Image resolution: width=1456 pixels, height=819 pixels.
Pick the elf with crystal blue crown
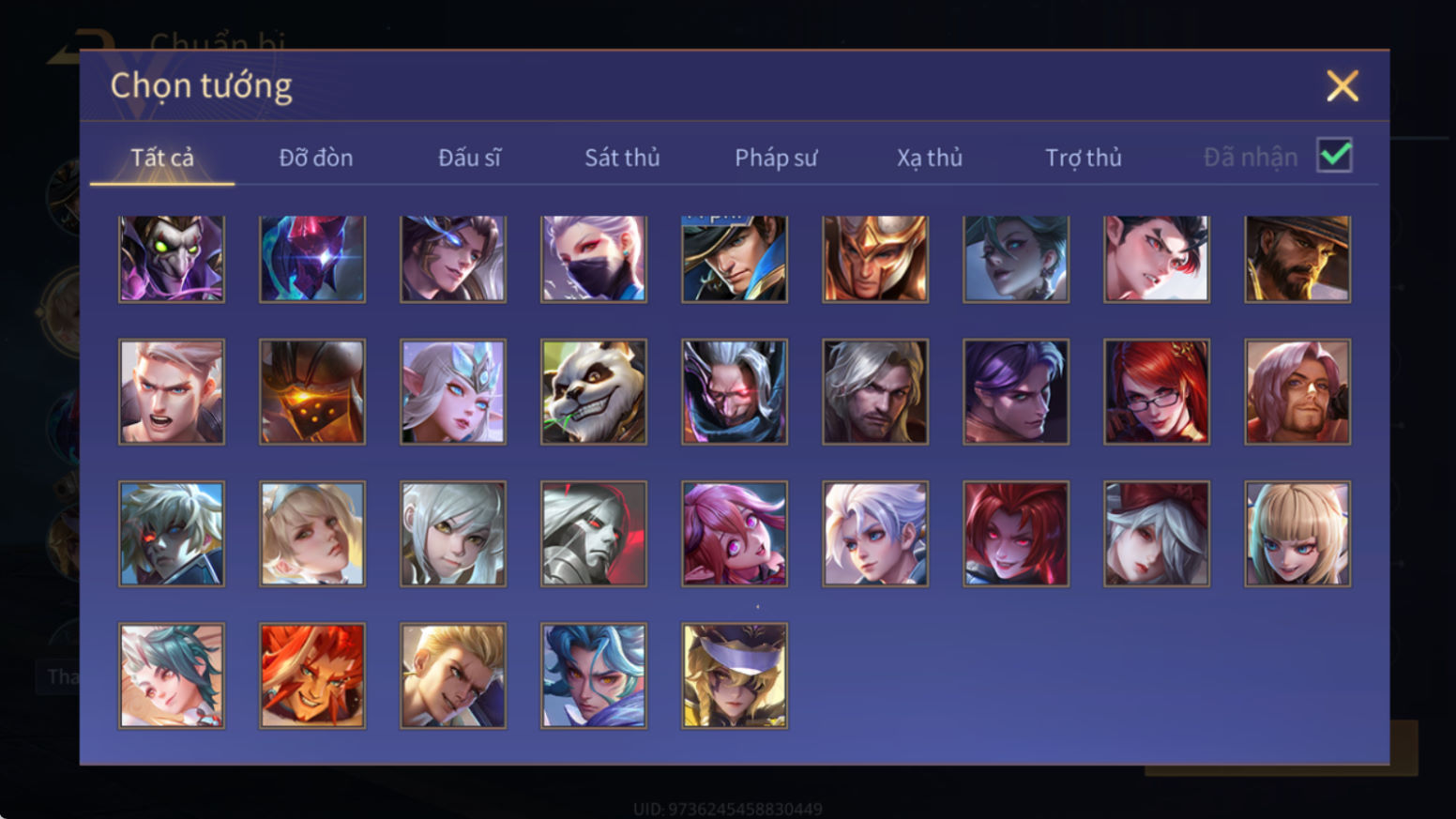coord(453,391)
